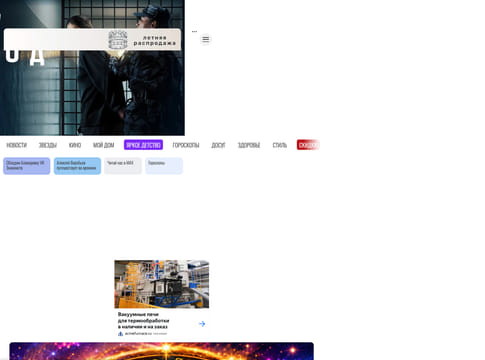Click the blue arrow in the ad
Image resolution: width=485 pixels, height=360 pixels.
coord(202,324)
